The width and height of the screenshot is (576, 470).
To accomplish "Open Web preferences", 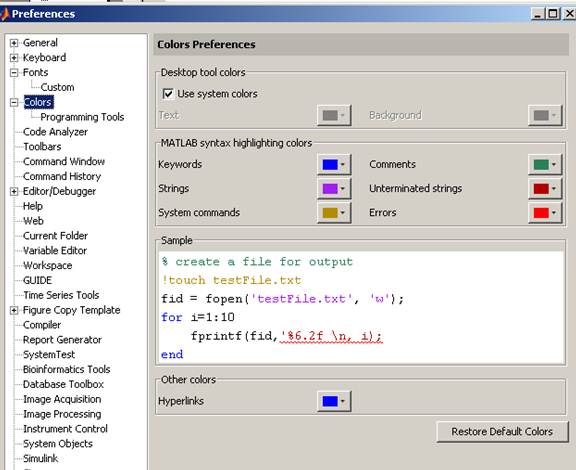I will (x=33, y=221).
